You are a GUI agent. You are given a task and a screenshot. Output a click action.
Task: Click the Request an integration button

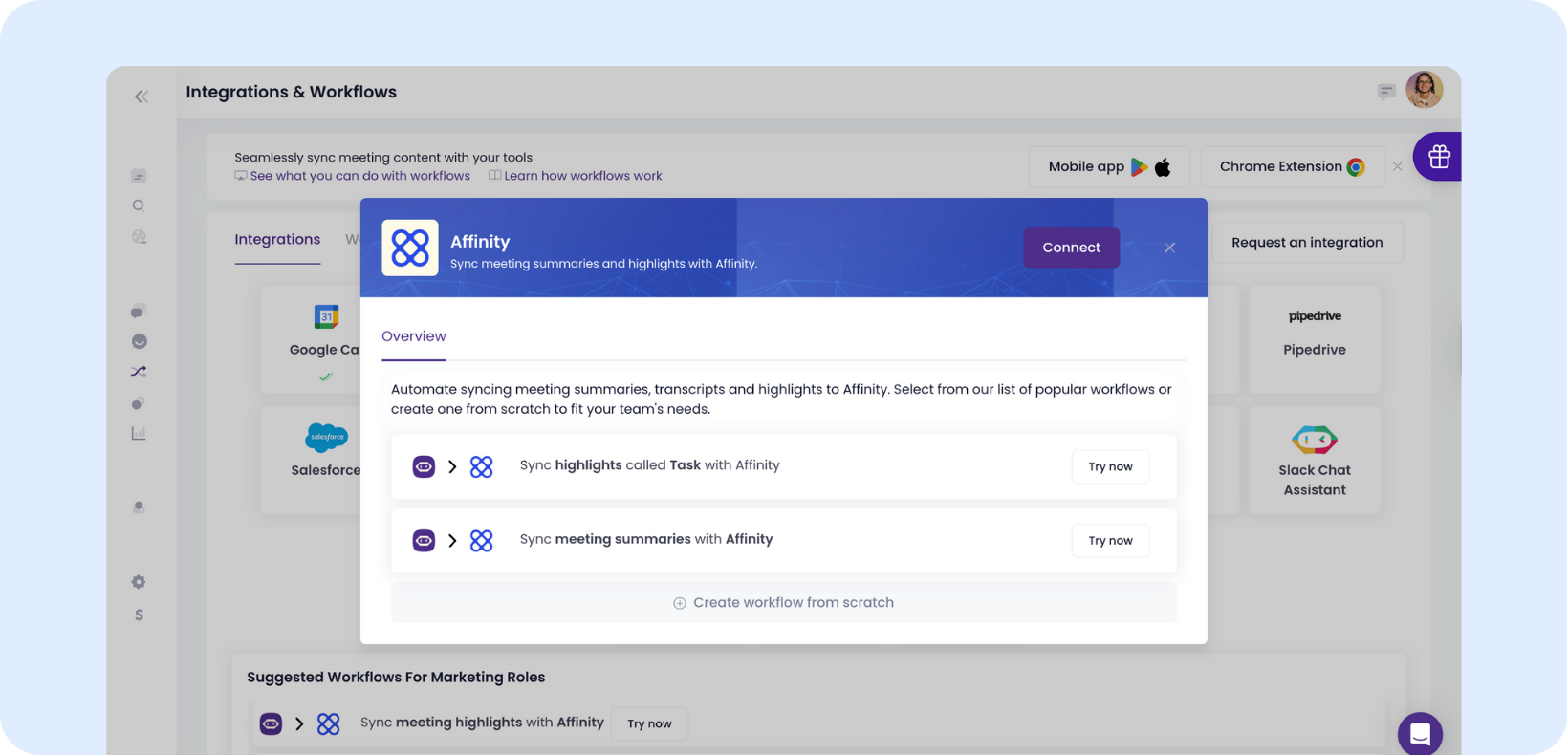click(x=1307, y=243)
